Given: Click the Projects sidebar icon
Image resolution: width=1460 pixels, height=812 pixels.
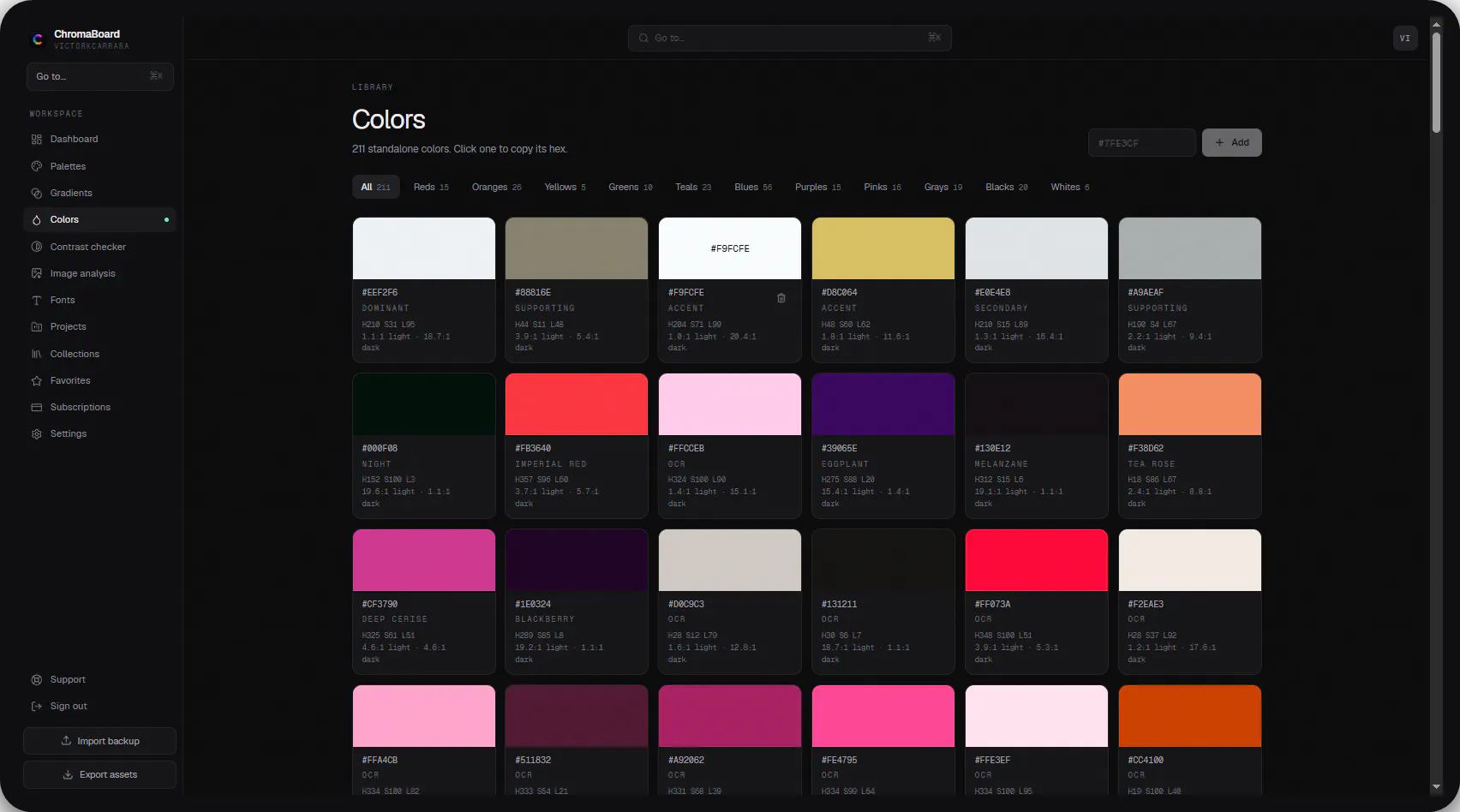Looking at the screenshot, I should pos(36,327).
